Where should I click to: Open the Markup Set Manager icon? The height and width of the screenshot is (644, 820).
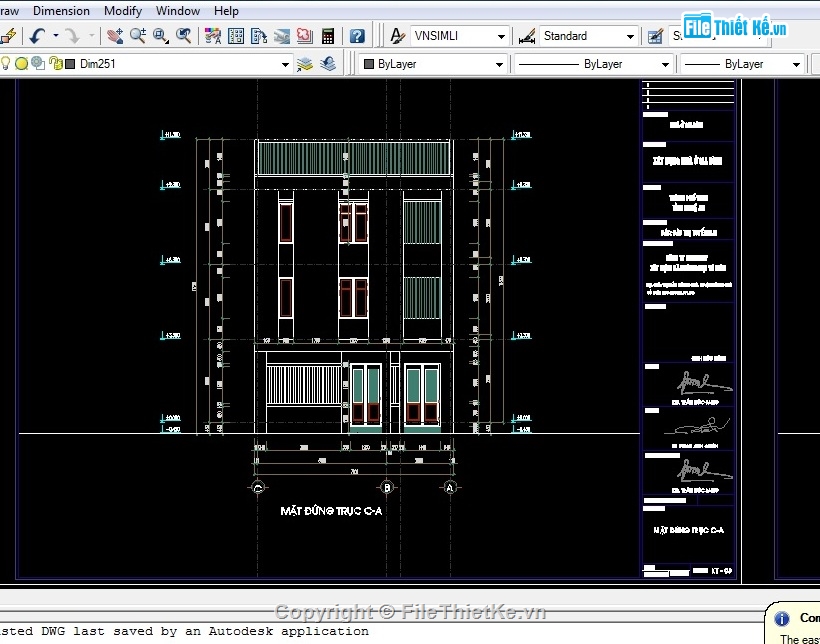coord(305,36)
